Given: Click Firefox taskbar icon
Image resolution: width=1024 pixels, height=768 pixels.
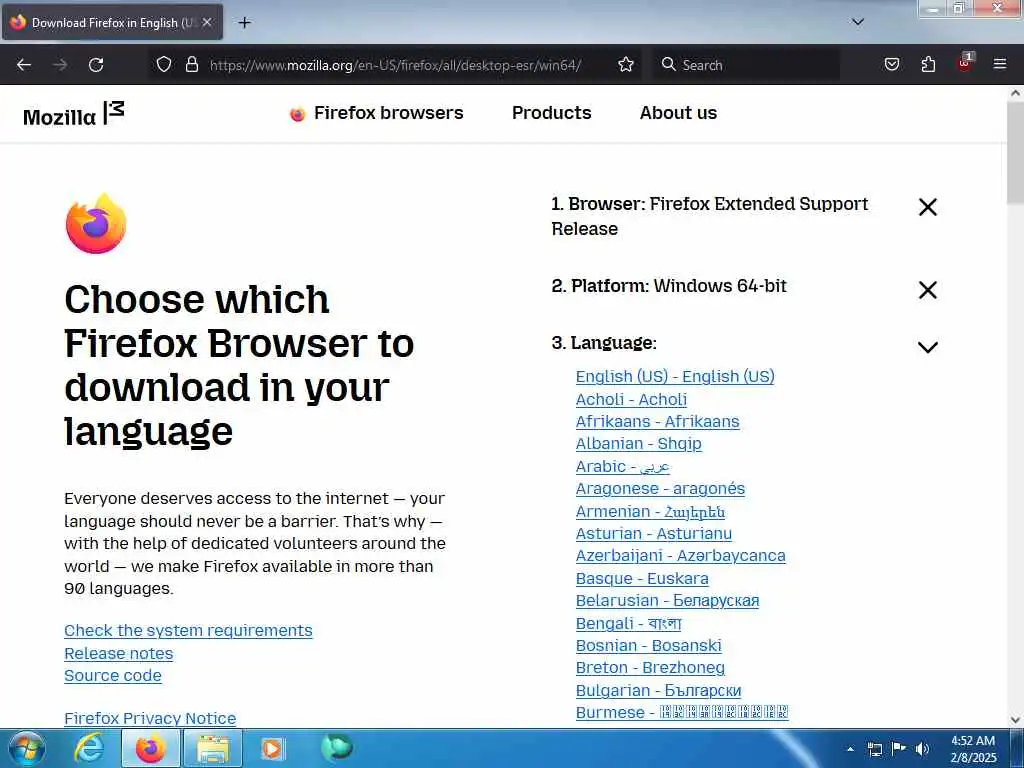Looking at the screenshot, I should click(150, 748).
